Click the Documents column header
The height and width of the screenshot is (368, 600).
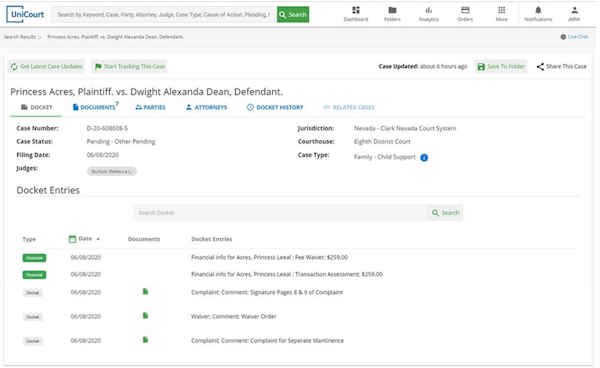point(144,239)
